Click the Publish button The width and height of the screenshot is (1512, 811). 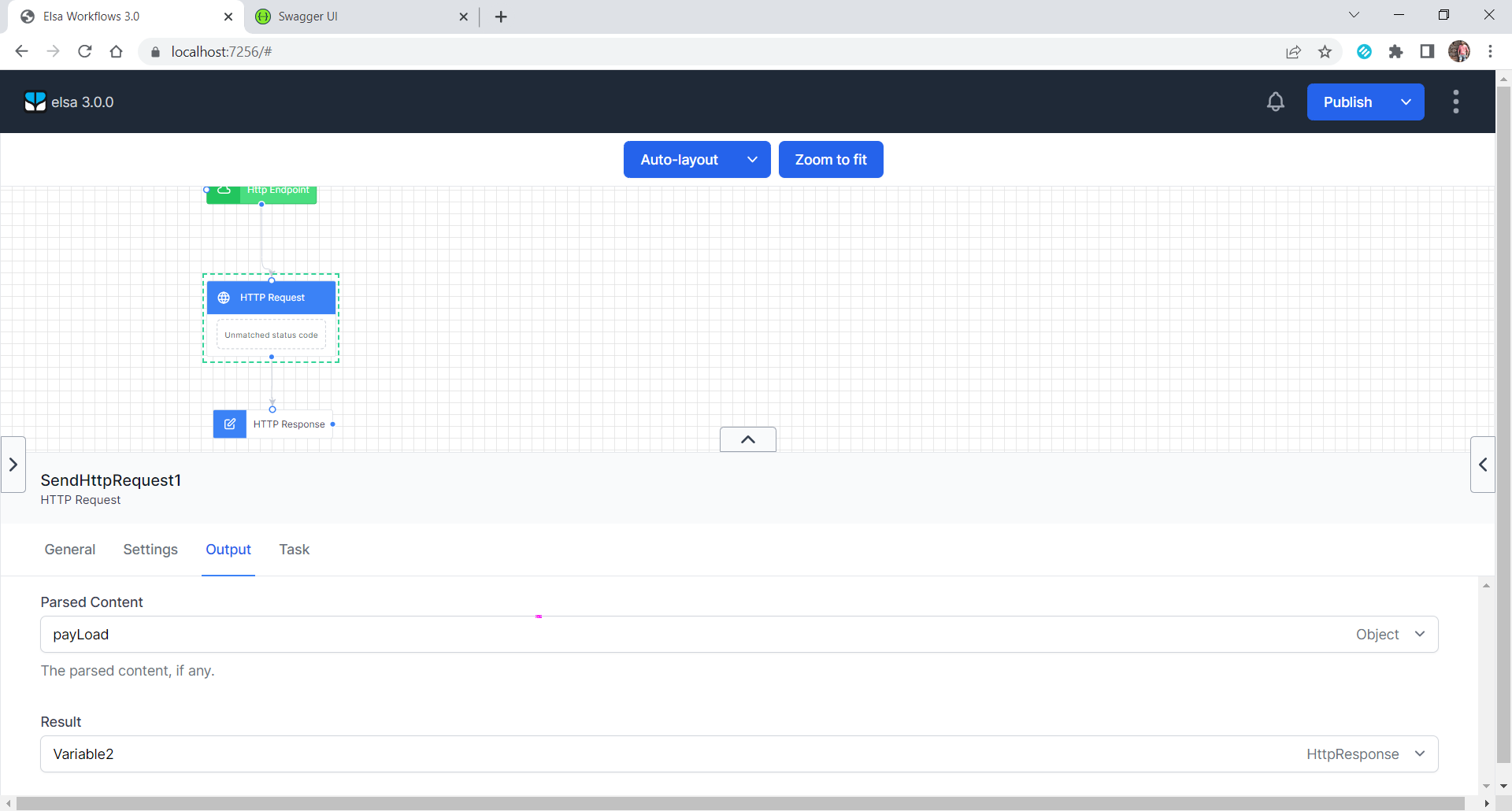pyautogui.click(x=1348, y=102)
